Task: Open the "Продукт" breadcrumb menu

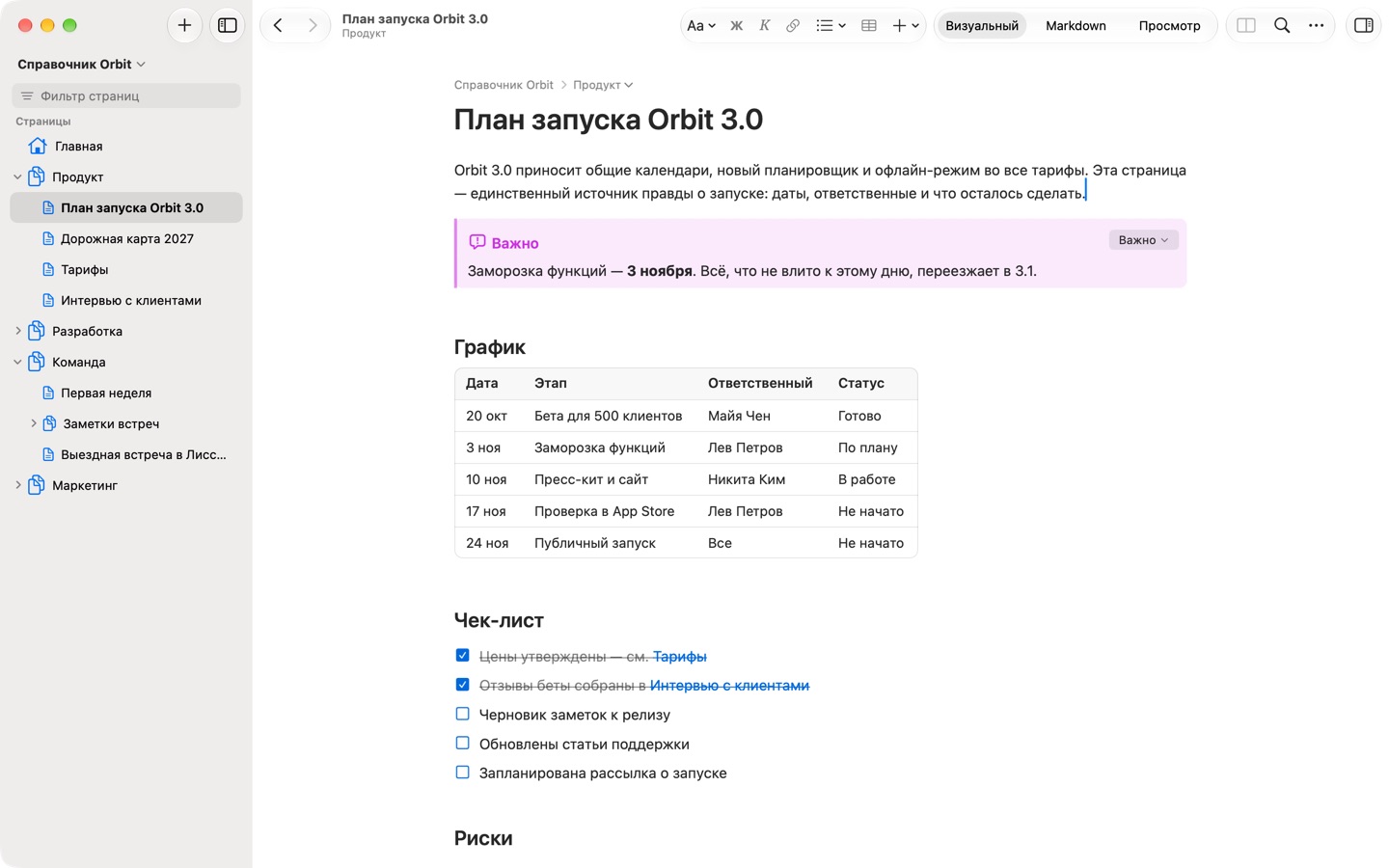Action: [603, 85]
